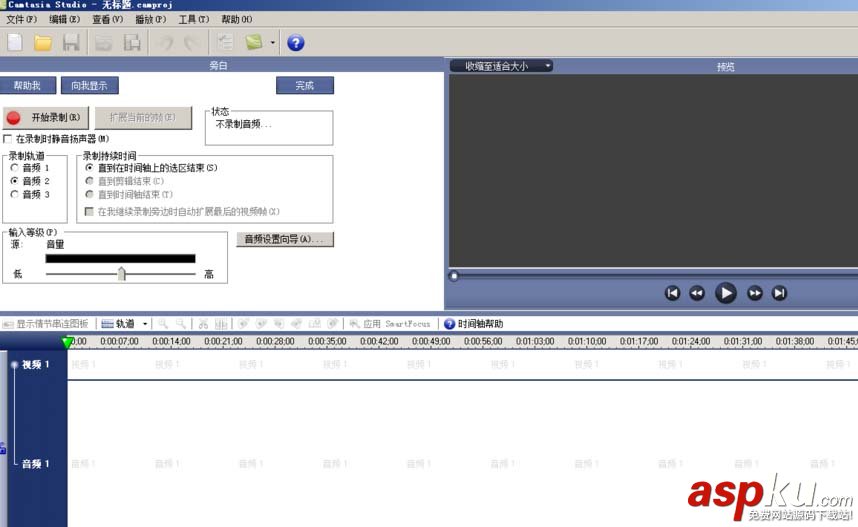Image resolution: width=858 pixels, height=527 pixels.
Task: Click timeline ruler at 0:01:03;00
Action: click(x=535, y=341)
